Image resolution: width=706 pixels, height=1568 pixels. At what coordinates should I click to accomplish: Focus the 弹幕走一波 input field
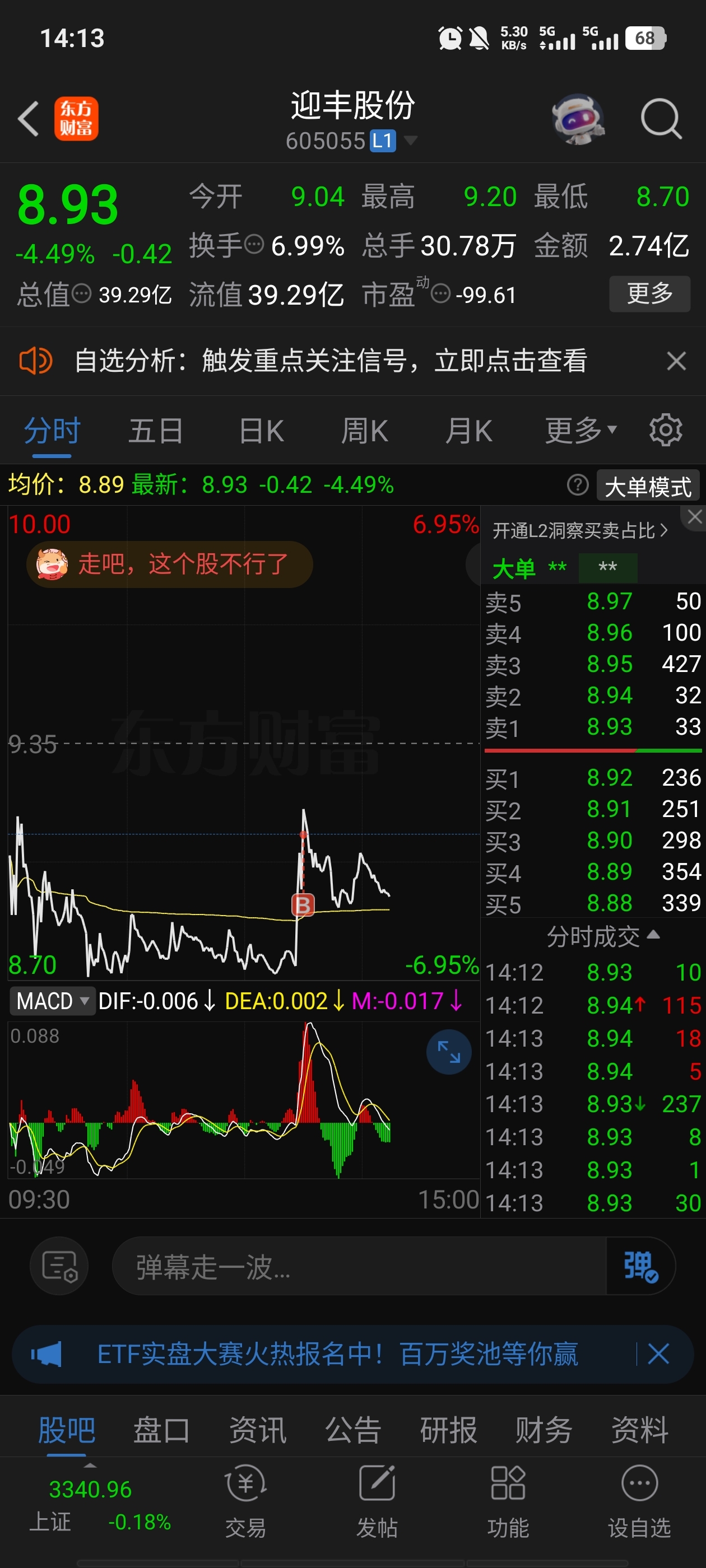click(359, 1266)
